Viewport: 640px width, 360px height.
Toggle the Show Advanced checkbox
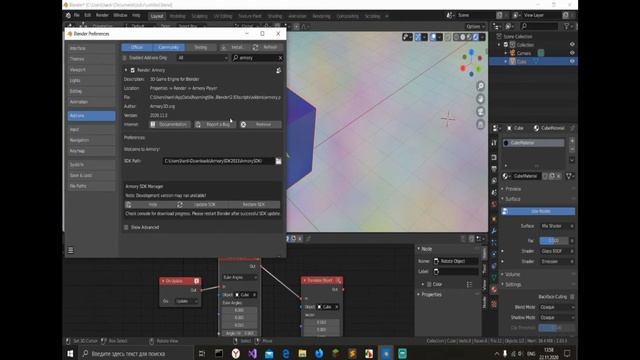[126, 227]
